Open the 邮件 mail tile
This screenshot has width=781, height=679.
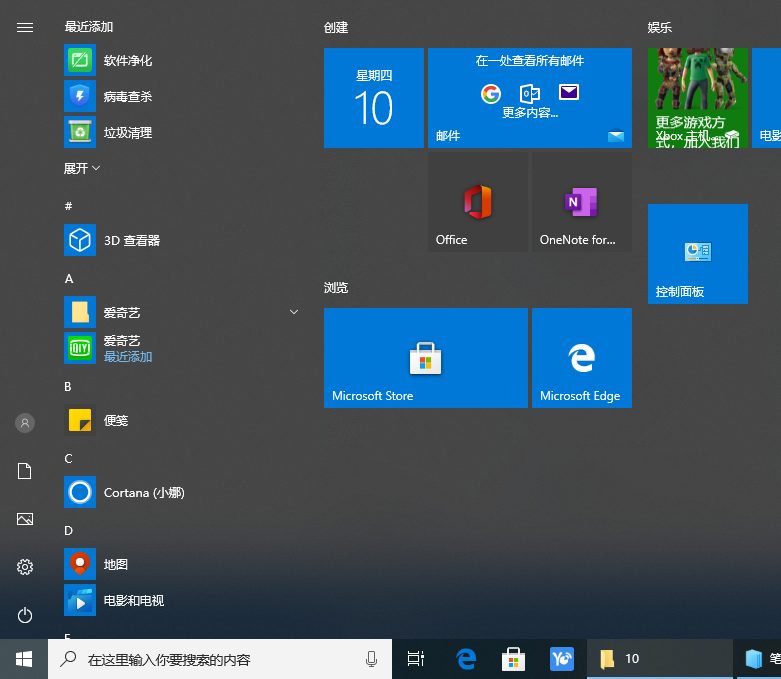pyautogui.click(x=529, y=98)
